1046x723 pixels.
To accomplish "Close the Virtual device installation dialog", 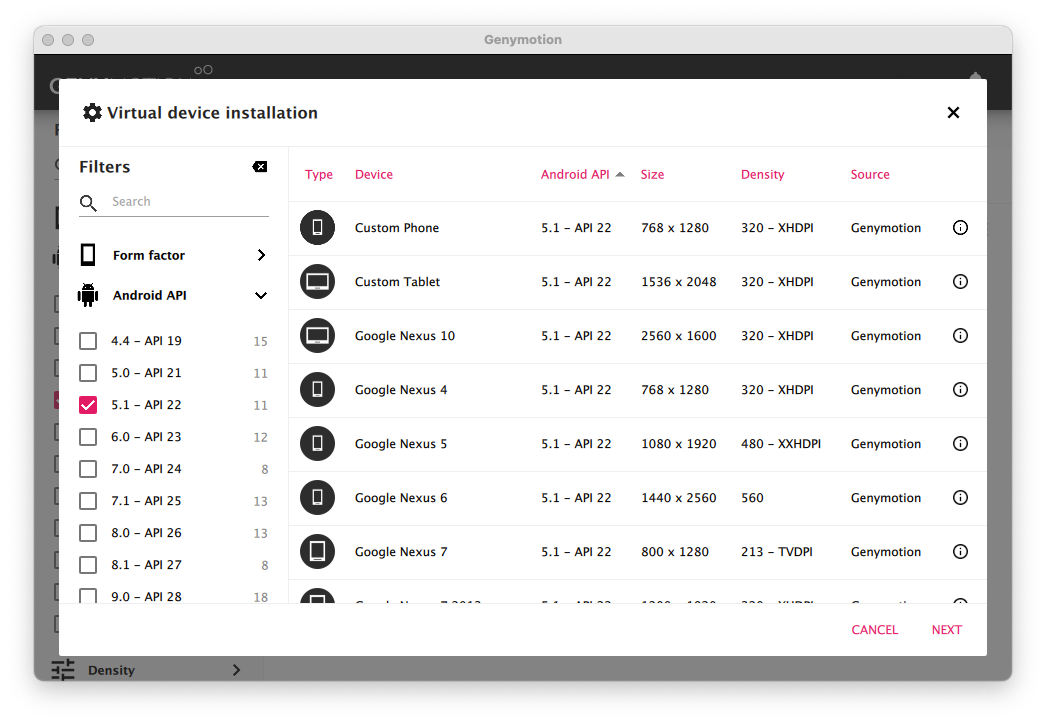I will pyautogui.click(x=953, y=113).
